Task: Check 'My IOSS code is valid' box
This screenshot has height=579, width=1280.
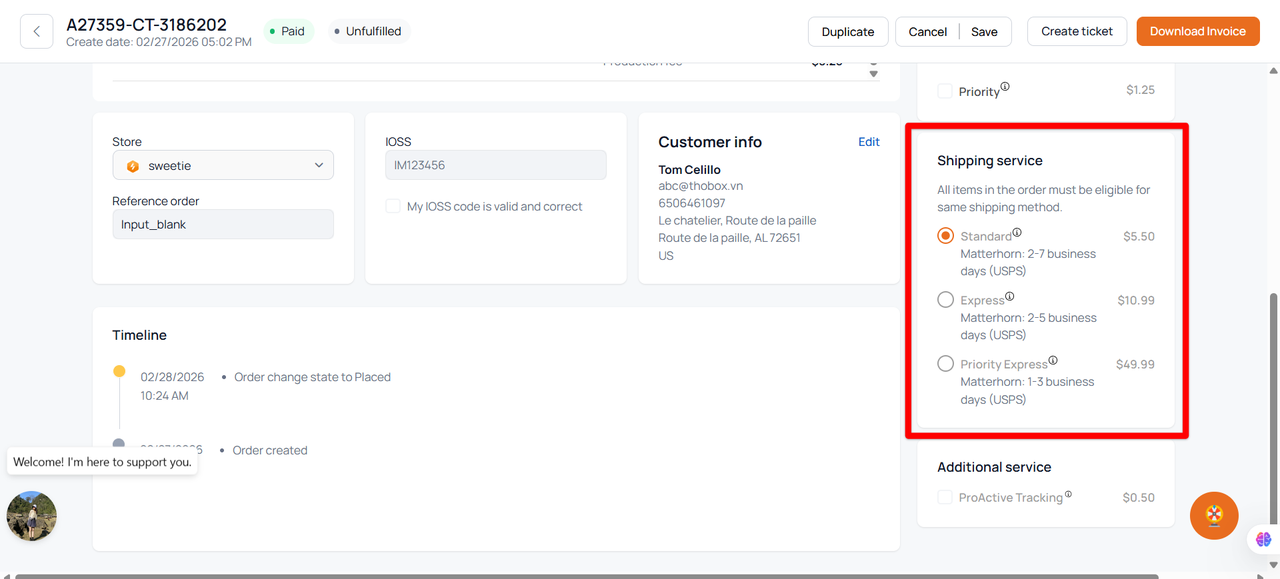Action: [393, 206]
